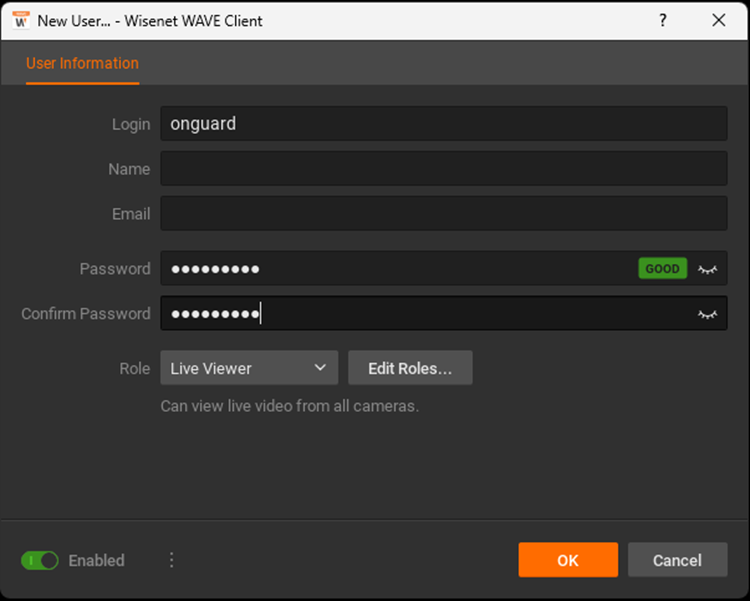Click the 'Enabled' label text
This screenshot has width=750, height=601.
pos(97,560)
